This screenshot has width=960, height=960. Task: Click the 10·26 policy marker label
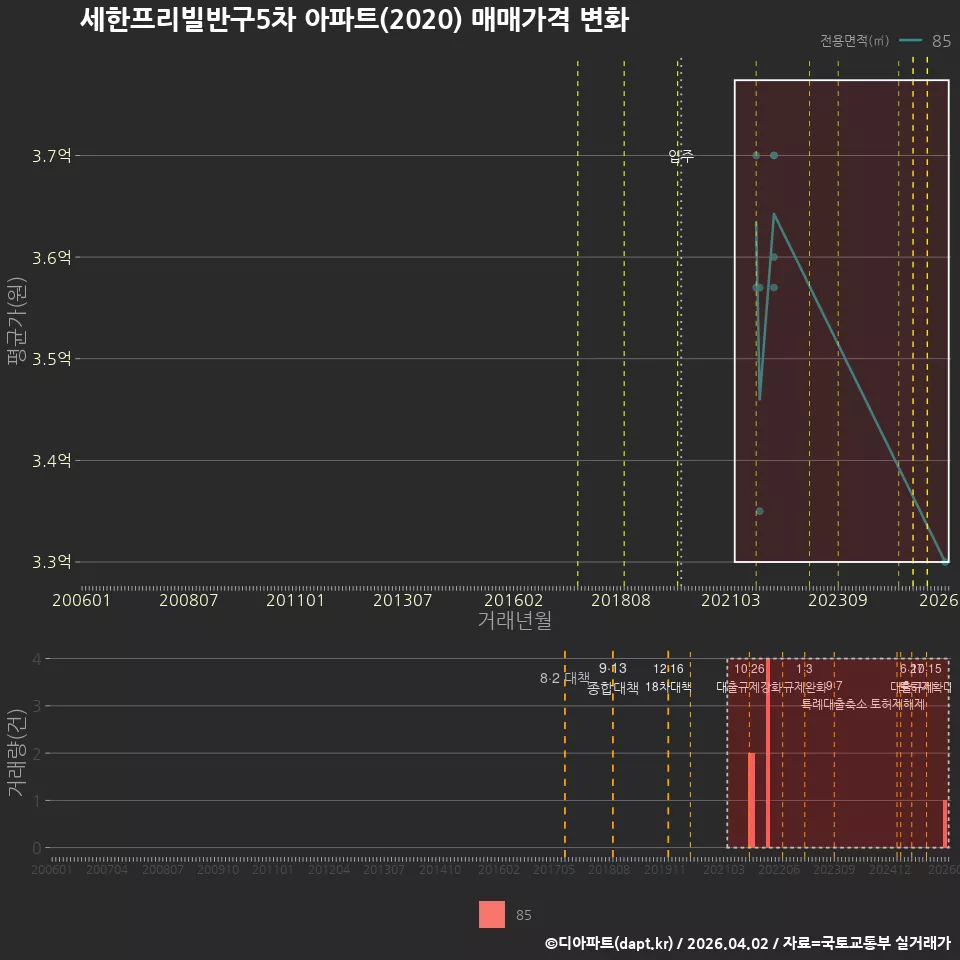[x=749, y=669]
